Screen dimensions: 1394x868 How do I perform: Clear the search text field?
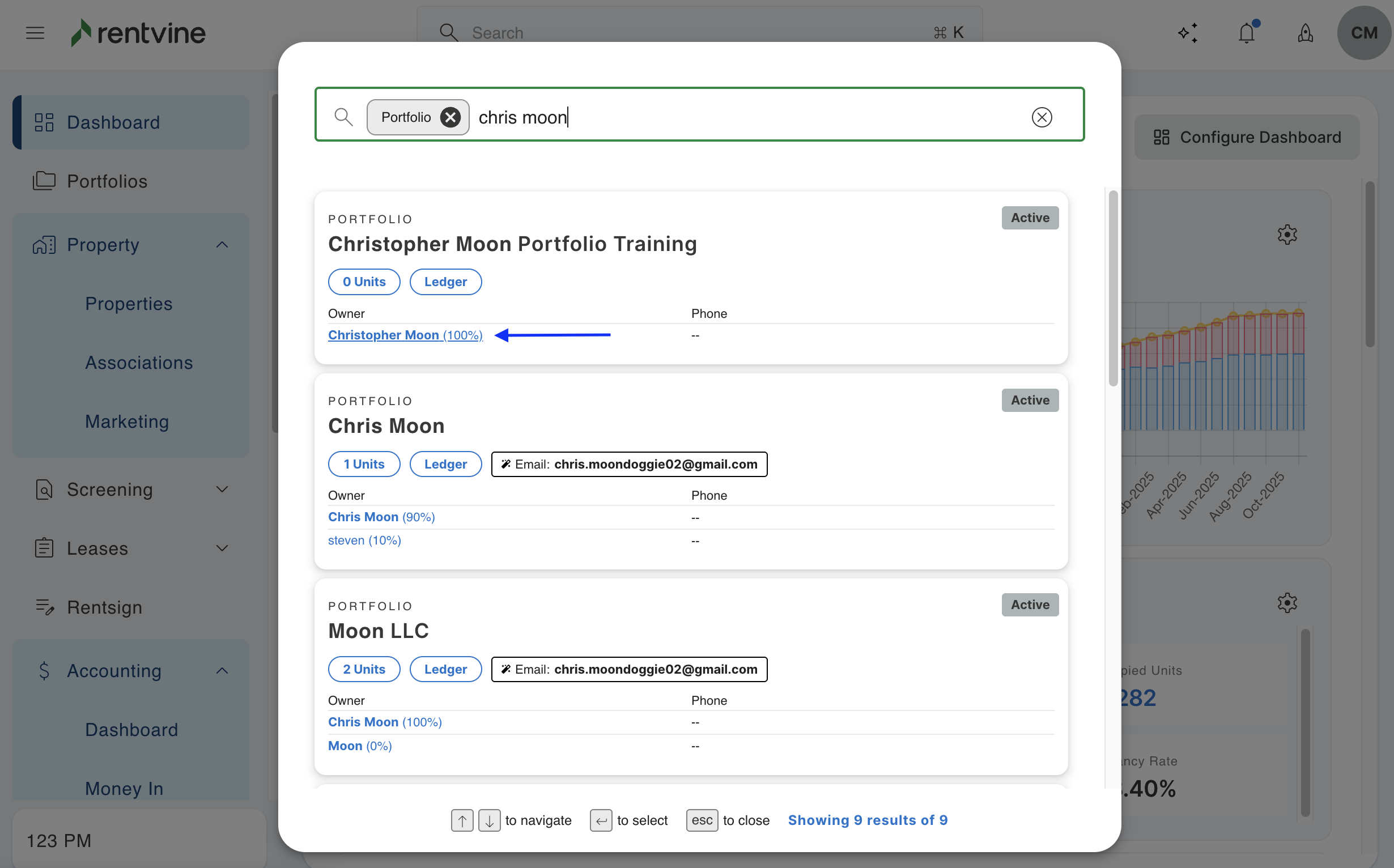(x=1042, y=117)
